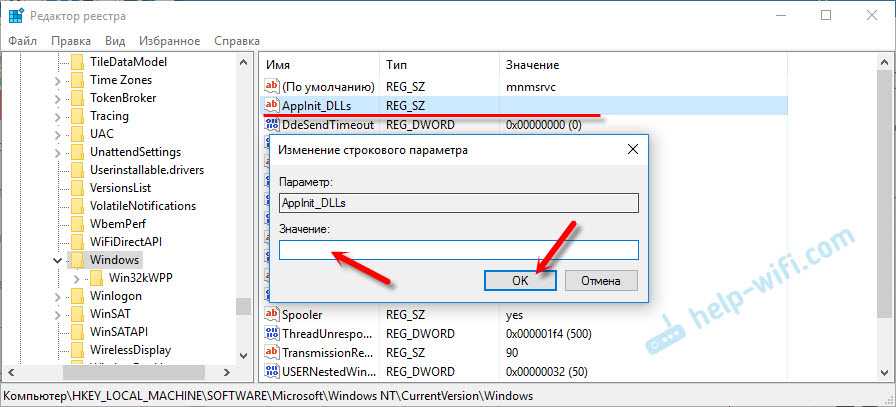Click the AppInit_DLLs string value icon
This screenshot has width=896, height=407.
[x=271, y=105]
